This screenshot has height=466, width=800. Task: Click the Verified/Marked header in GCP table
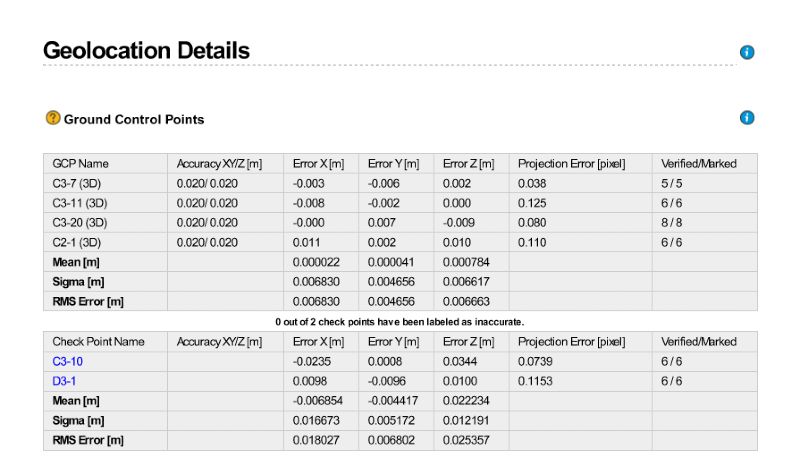click(698, 163)
